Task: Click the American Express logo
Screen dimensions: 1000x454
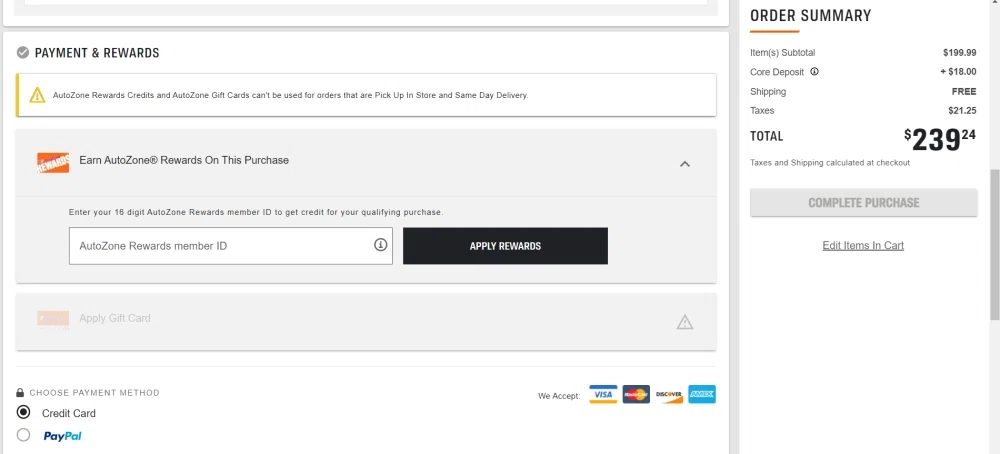Action: coord(702,394)
